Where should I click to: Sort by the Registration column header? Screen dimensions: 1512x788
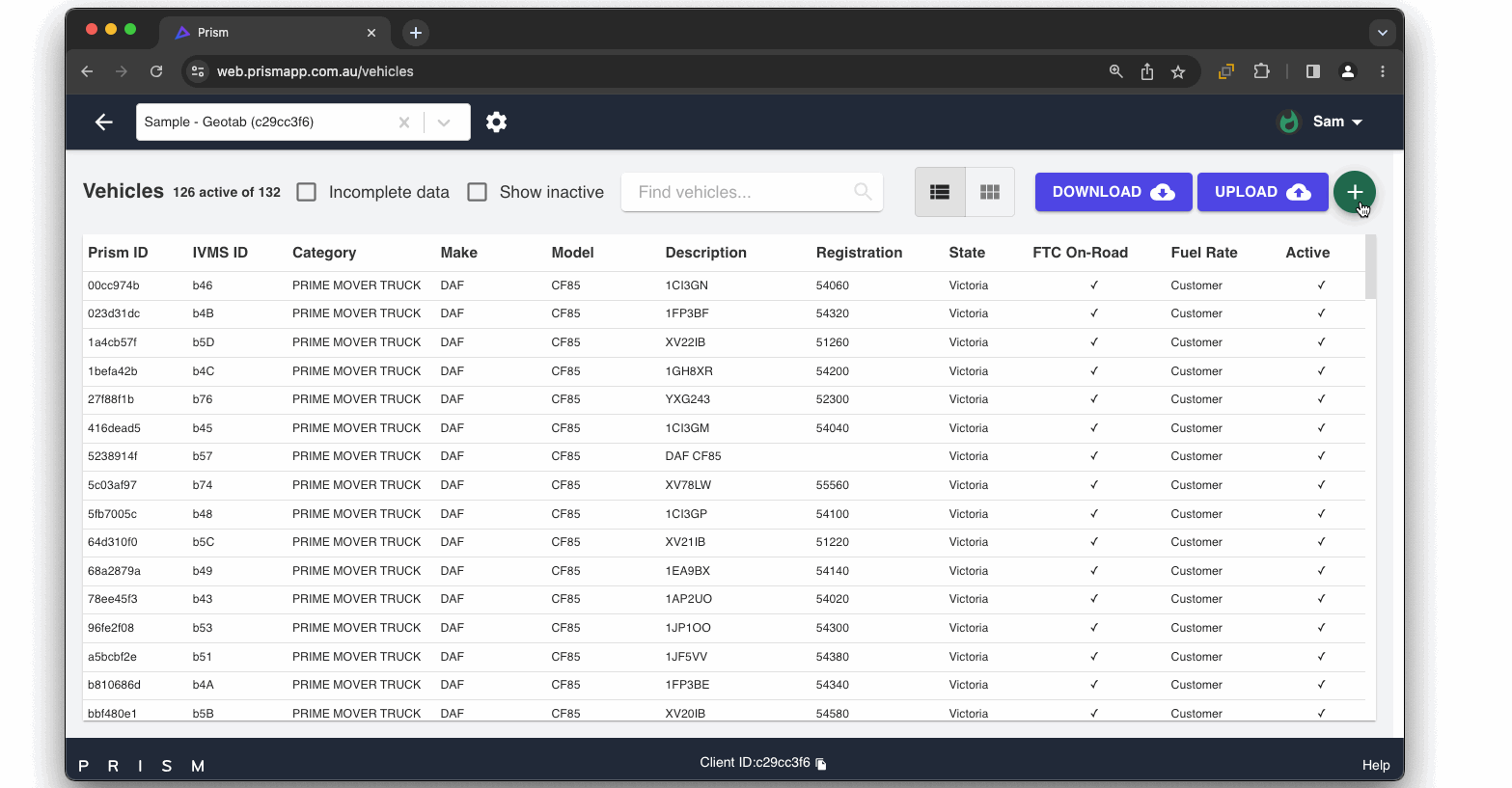[859, 253]
